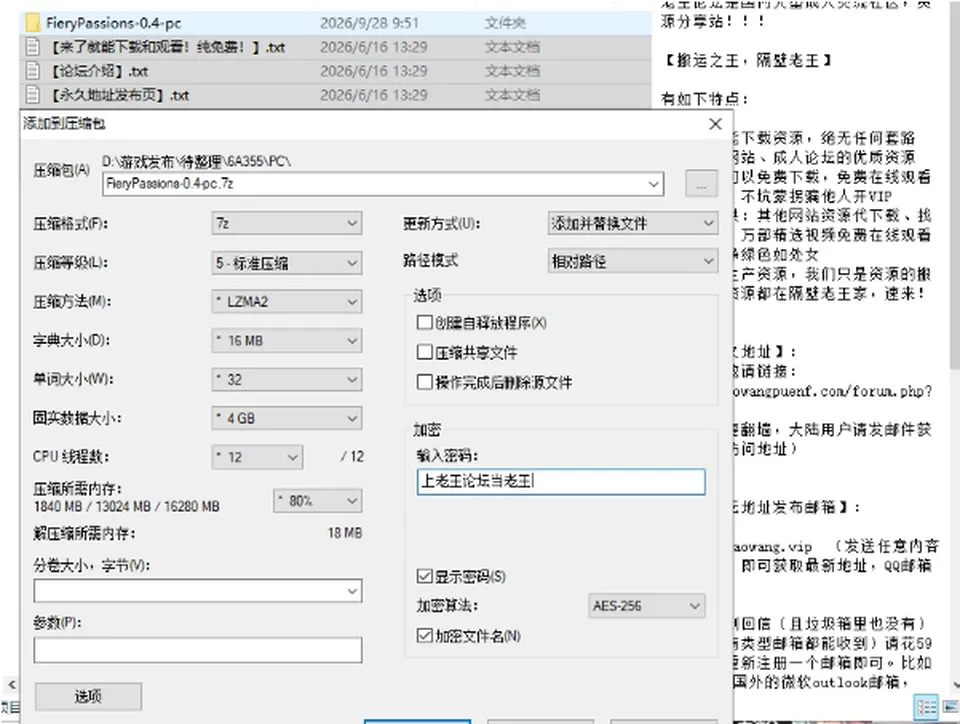Click the path text D:\游戏发布\待整理\6A355\PC\
Viewport: 960px width, 724px height.
point(197,162)
